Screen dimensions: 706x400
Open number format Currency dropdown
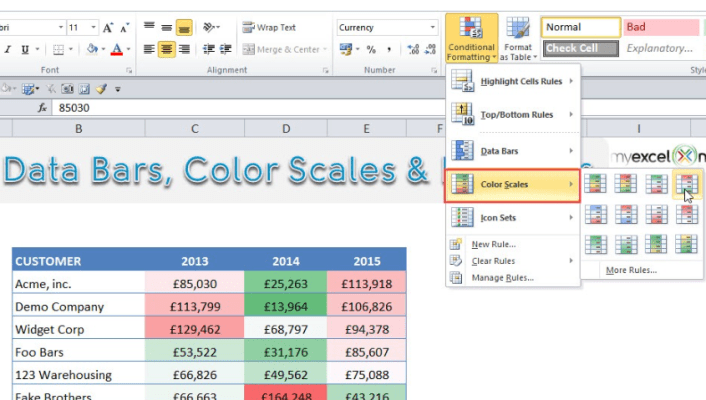432,27
